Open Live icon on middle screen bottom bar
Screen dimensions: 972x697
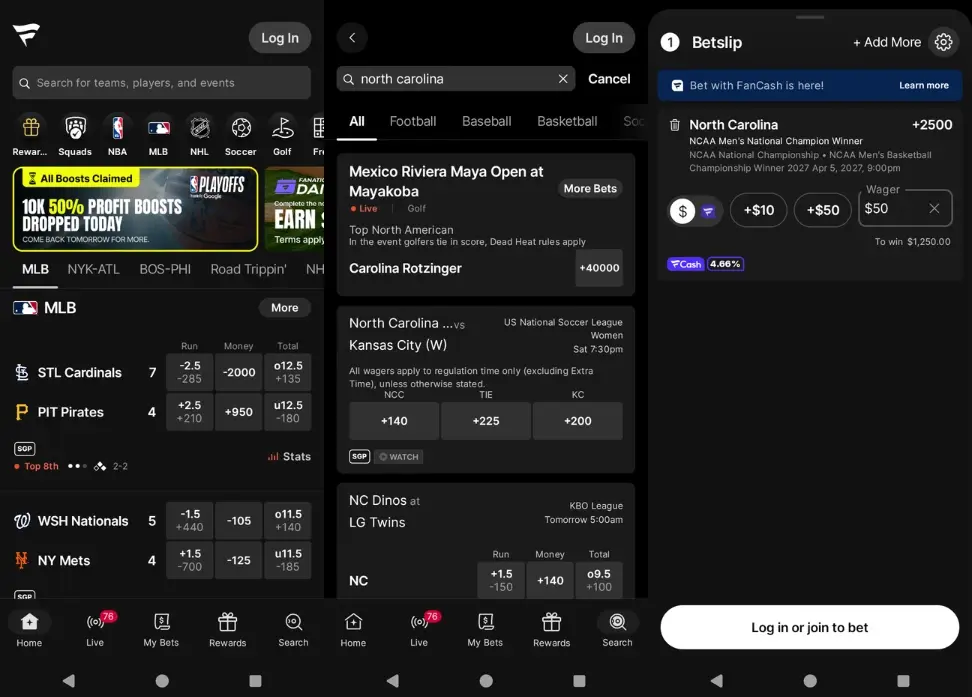pos(419,622)
